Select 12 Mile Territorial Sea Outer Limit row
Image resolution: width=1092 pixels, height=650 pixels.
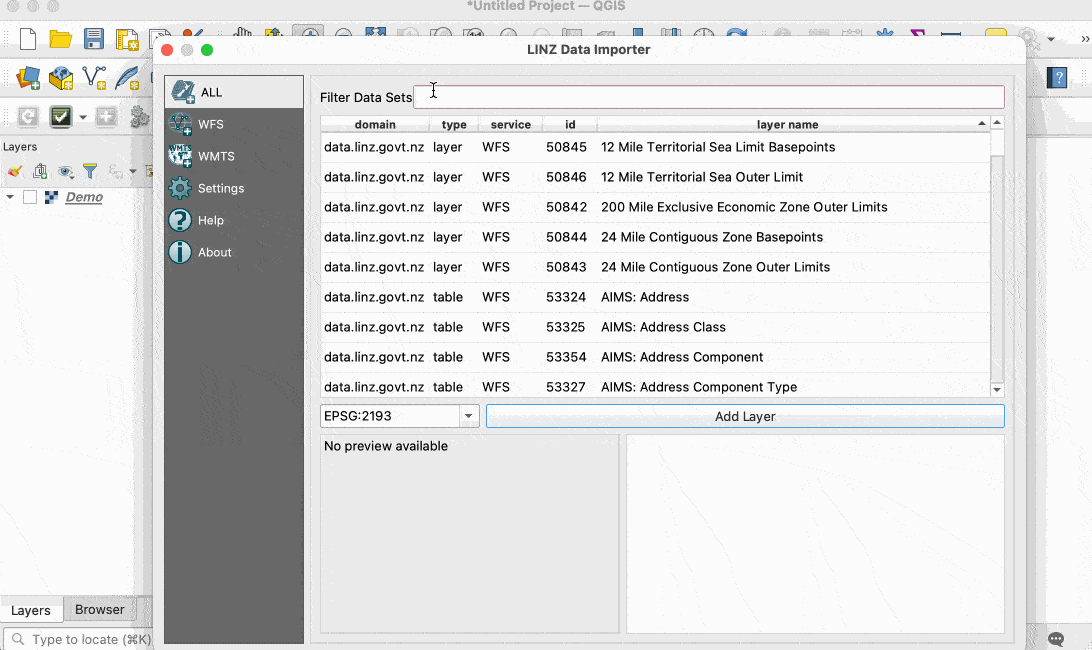click(655, 177)
